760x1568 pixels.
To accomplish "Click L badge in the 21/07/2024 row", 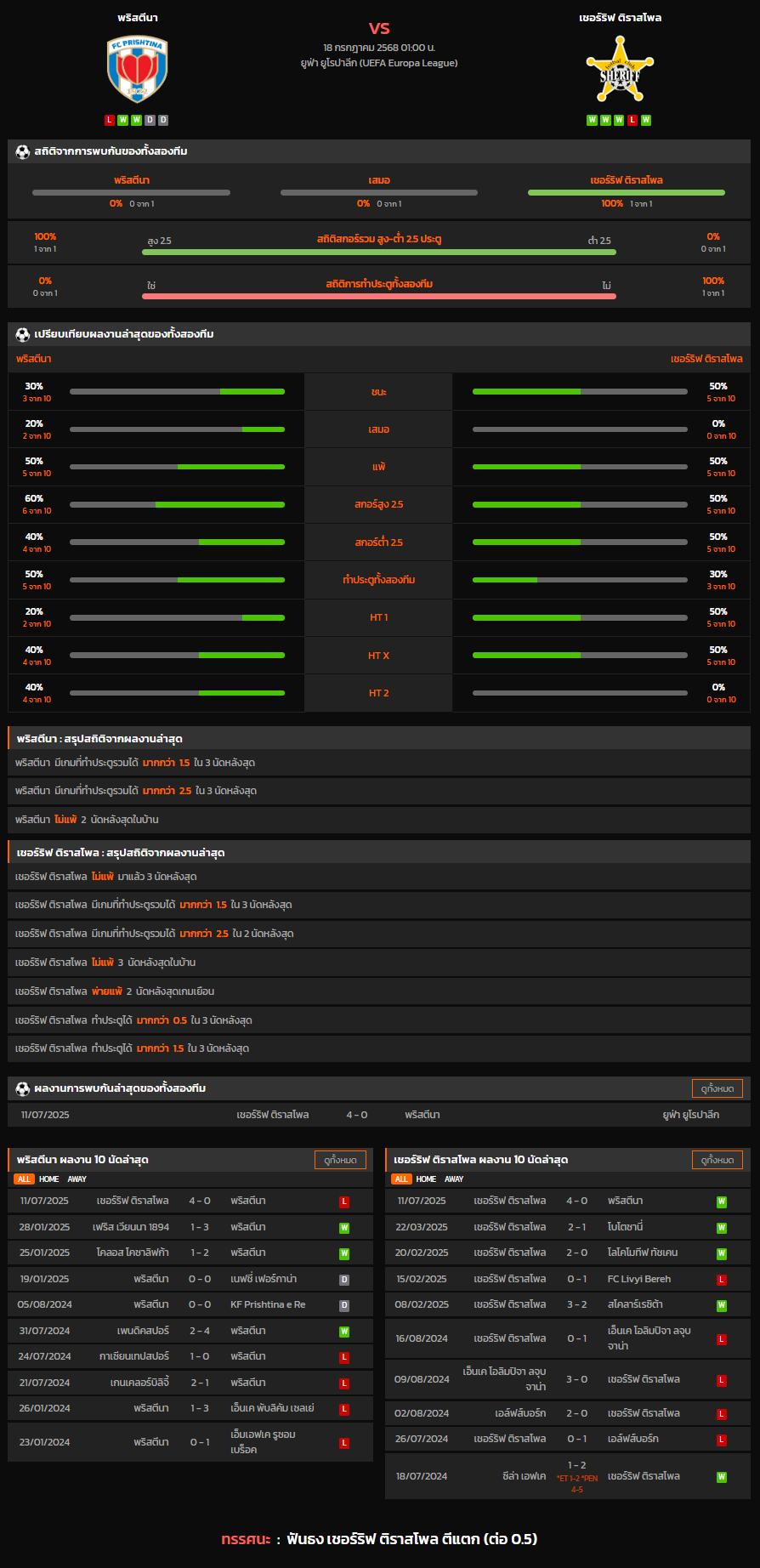I will click(x=344, y=1383).
